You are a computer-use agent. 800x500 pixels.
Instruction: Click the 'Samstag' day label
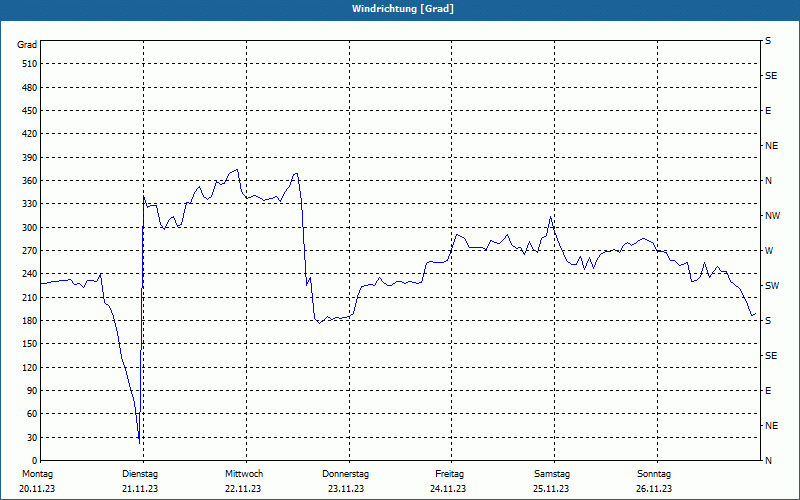(552, 474)
